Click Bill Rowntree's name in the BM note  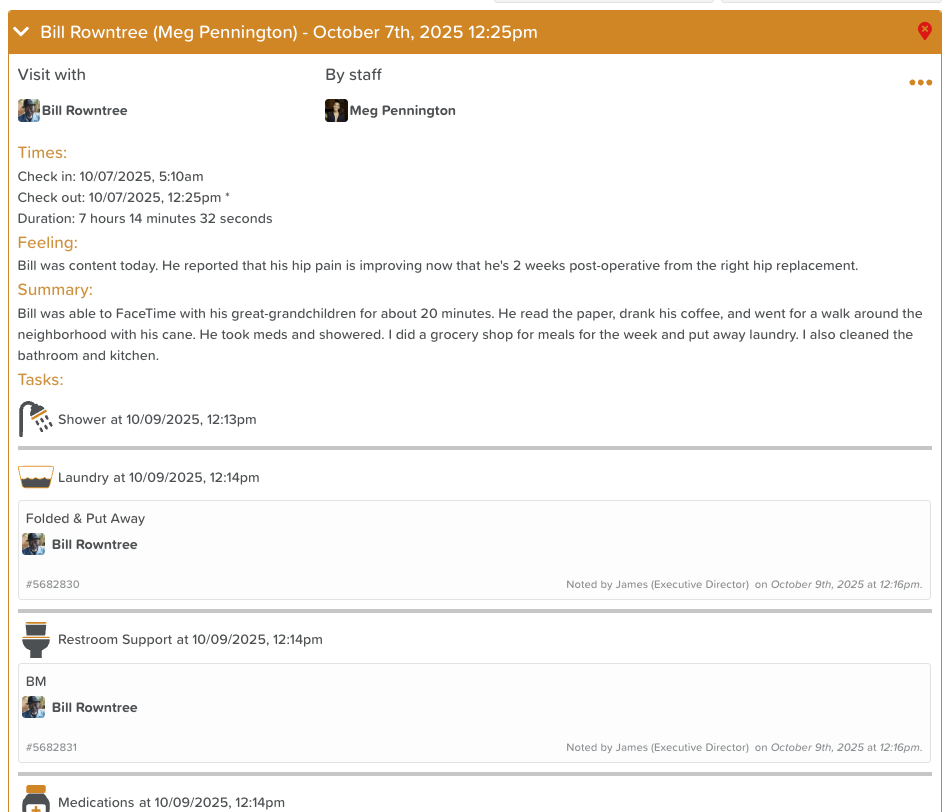click(x=94, y=708)
